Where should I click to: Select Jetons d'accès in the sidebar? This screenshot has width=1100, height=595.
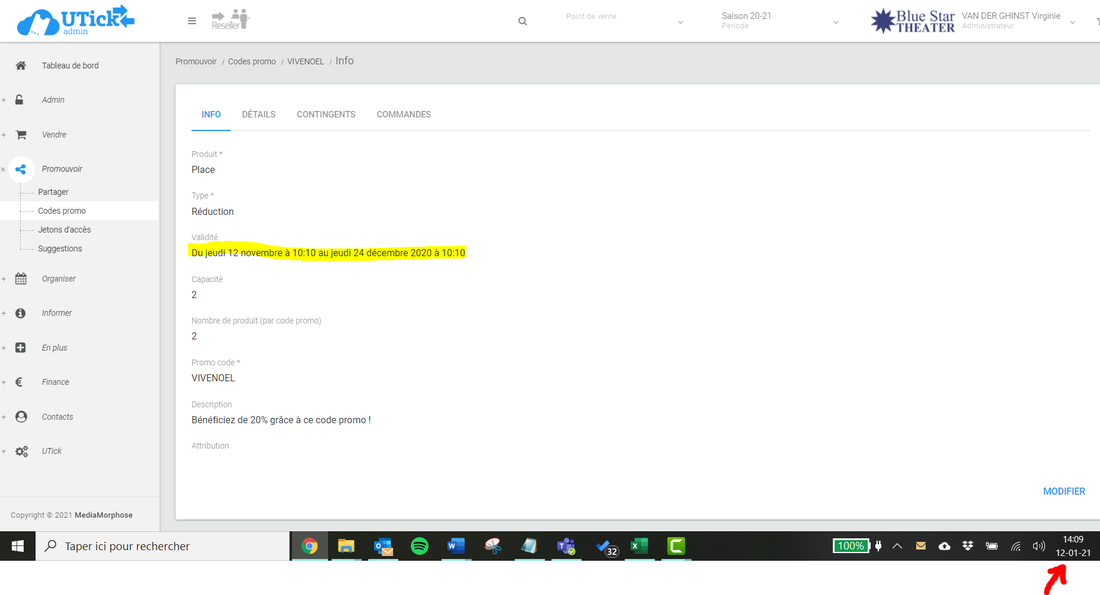click(64, 230)
